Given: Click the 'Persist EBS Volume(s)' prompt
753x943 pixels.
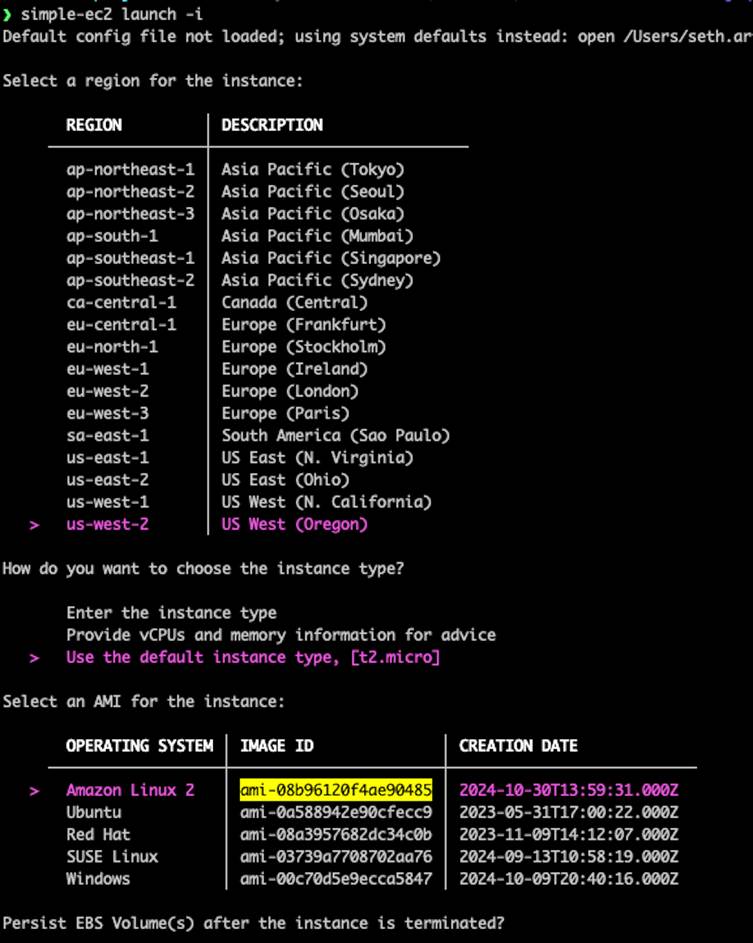Looking at the screenshot, I should tap(253, 924).
